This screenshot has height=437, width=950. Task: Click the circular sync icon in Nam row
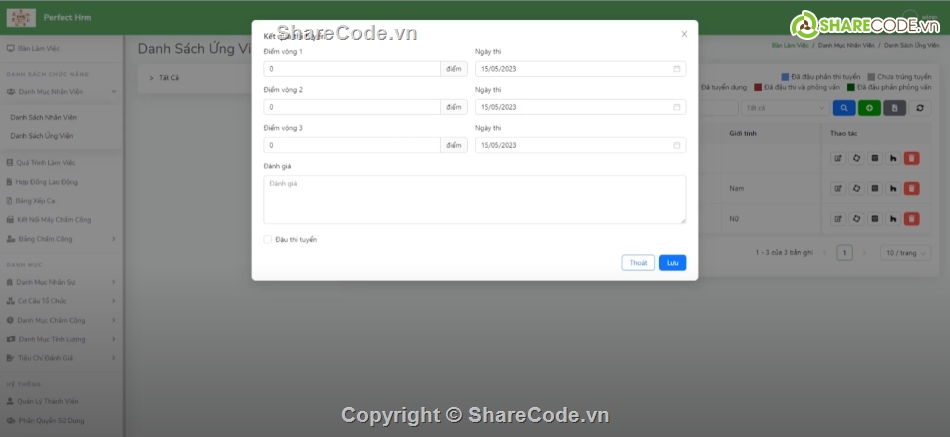coord(856,188)
